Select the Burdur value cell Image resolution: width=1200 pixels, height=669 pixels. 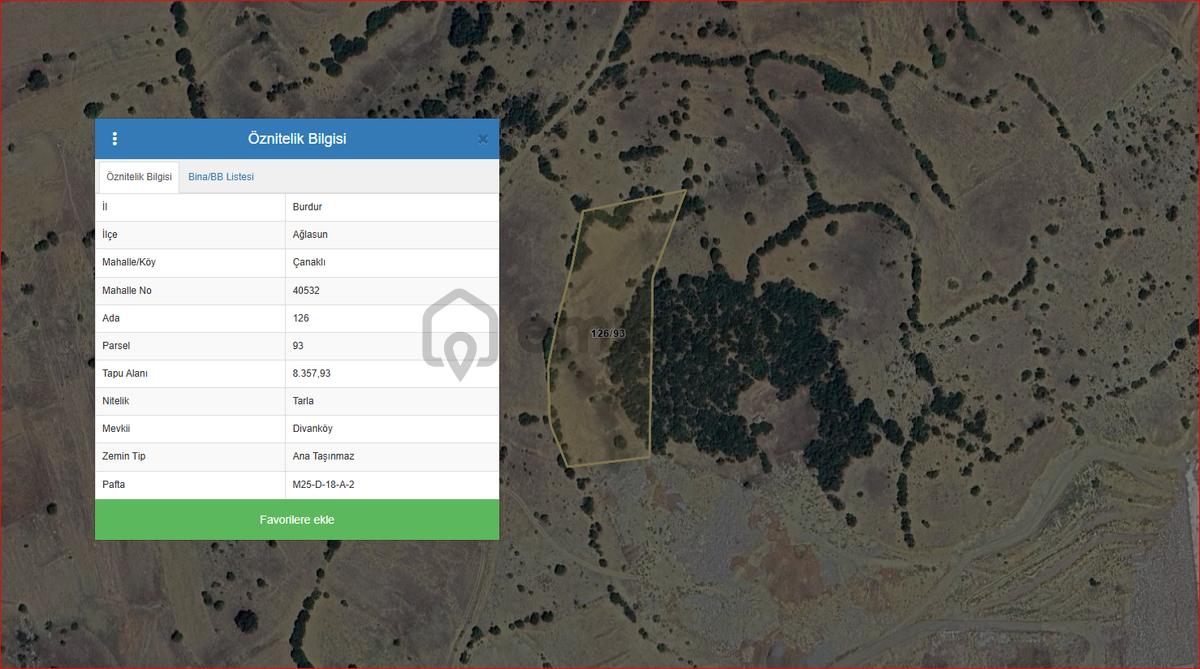pos(392,207)
